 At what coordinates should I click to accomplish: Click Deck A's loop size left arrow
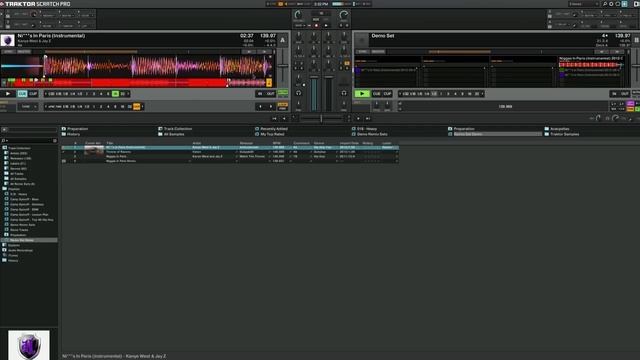[45, 94]
